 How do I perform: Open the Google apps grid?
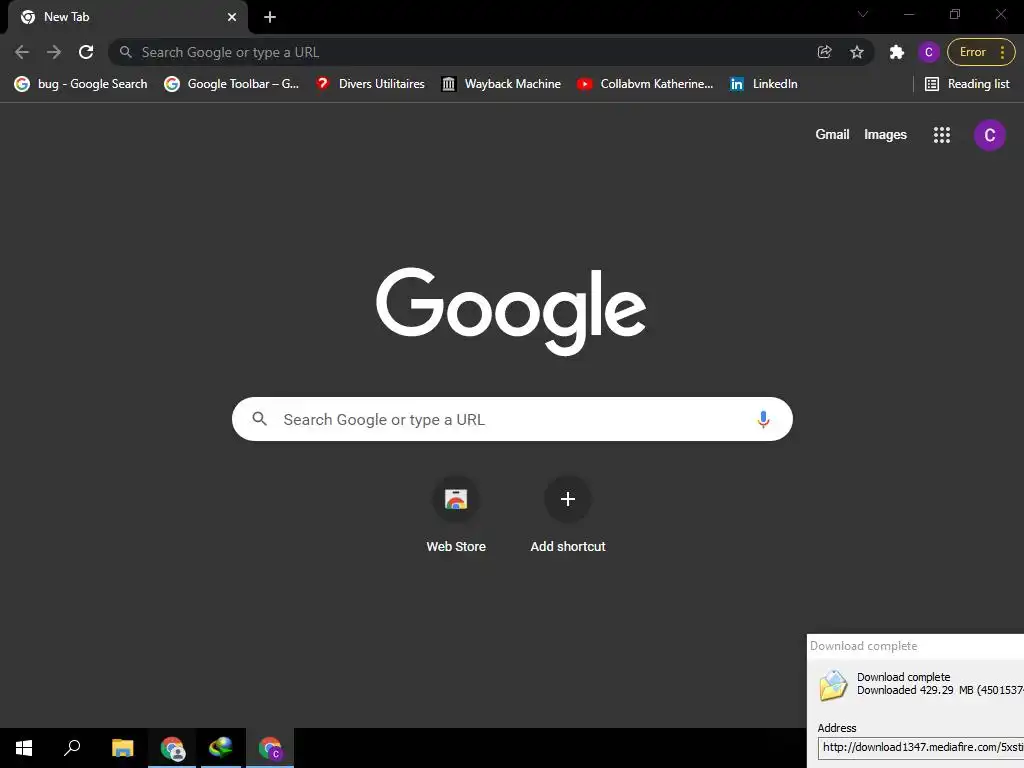(x=942, y=135)
